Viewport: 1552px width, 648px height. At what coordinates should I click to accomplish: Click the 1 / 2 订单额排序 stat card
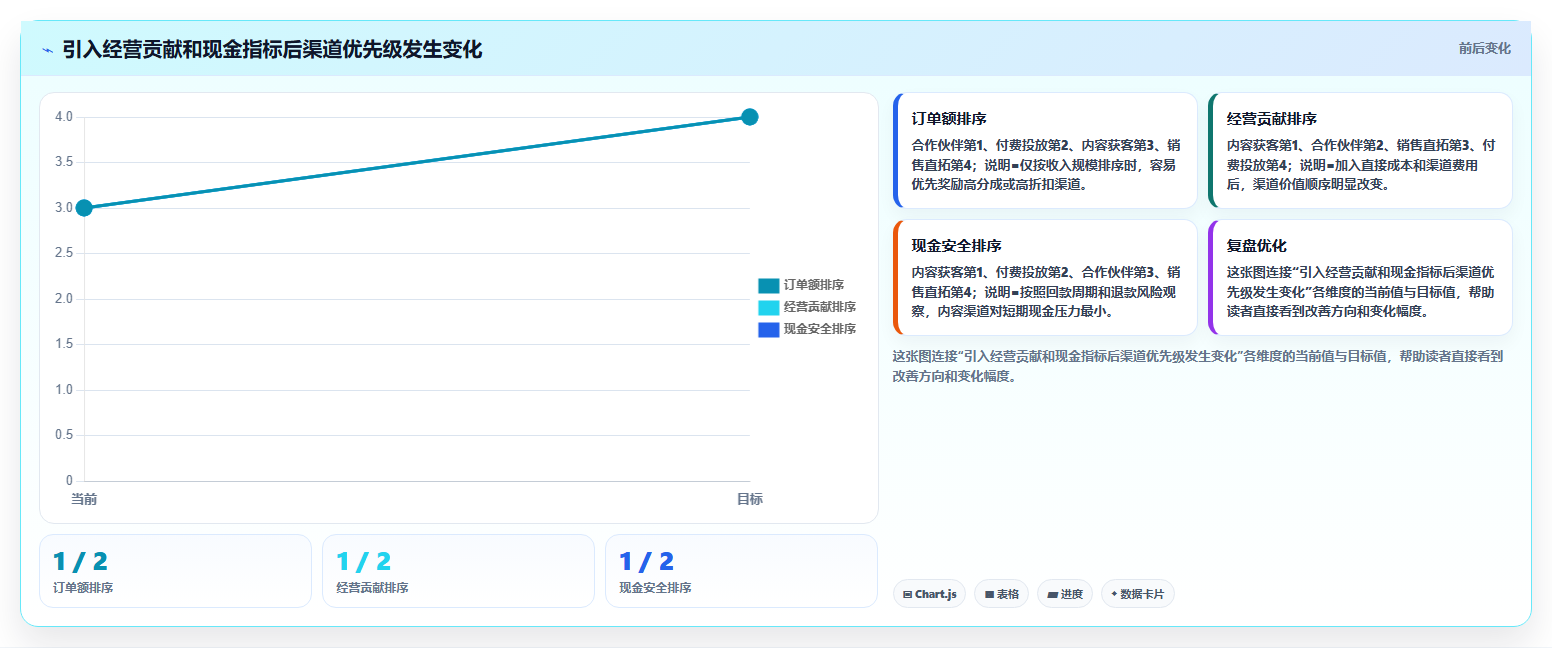pos(175,571)
